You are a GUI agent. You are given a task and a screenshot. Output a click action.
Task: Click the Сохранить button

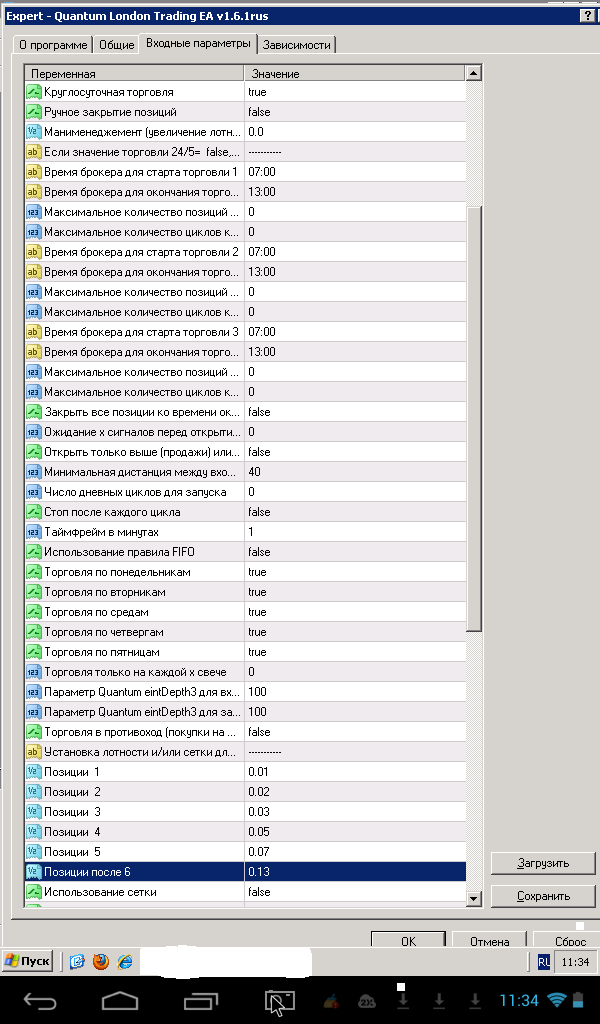pyautogui.click(x=543, y=896)
